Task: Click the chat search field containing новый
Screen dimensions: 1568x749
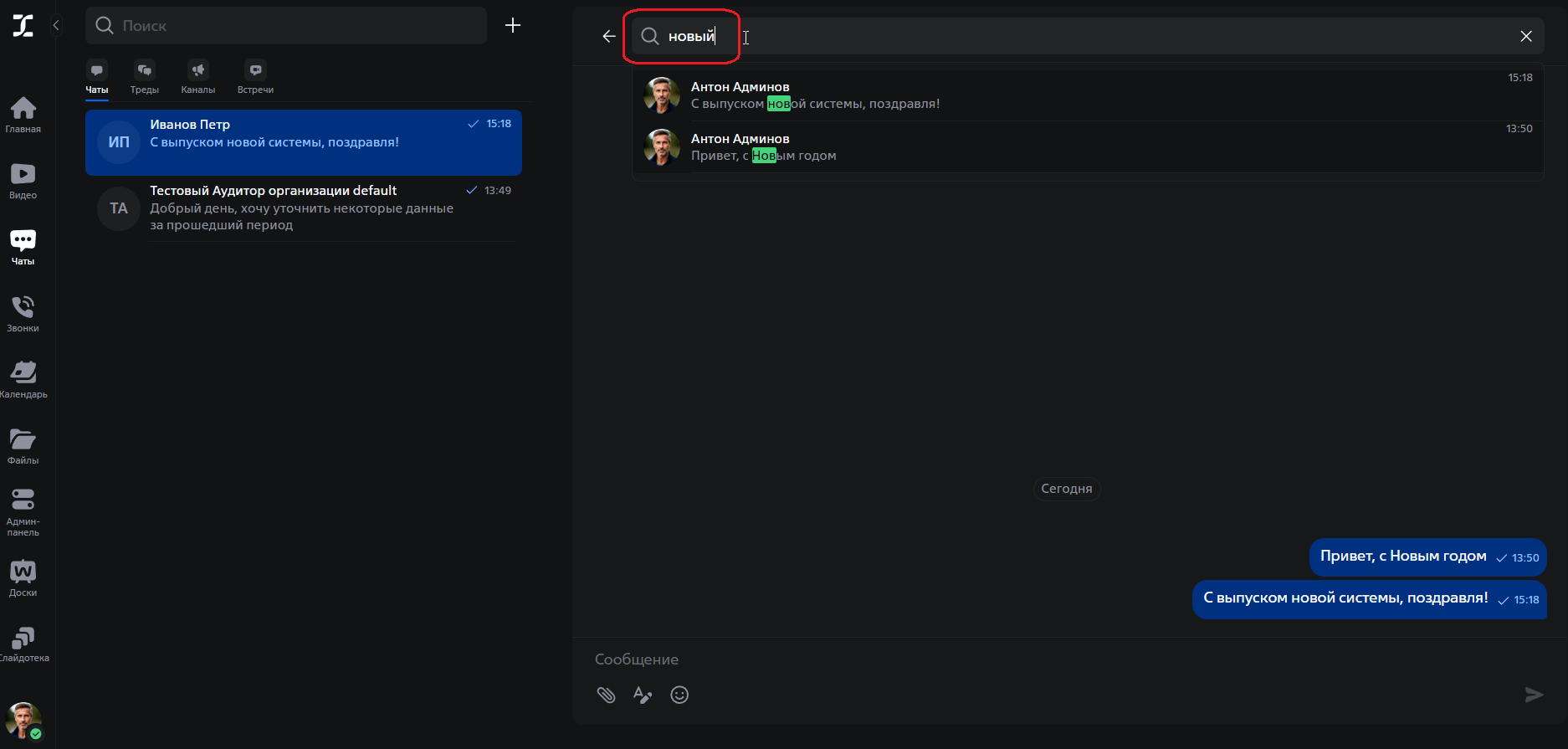Action: pyautogui.click(x=1088, y=36)
